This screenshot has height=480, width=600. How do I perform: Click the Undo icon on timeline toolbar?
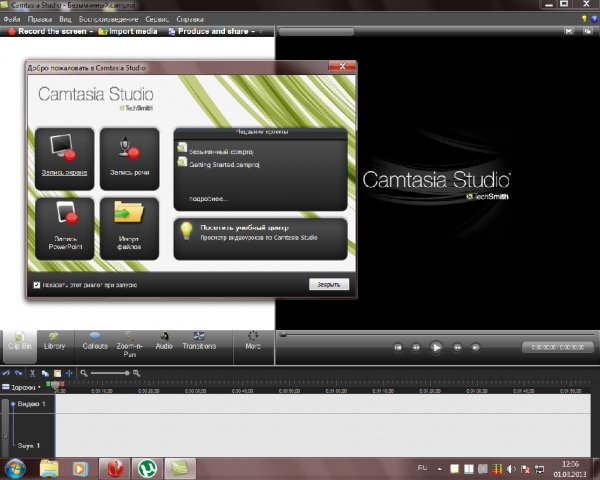click(7, 373)
